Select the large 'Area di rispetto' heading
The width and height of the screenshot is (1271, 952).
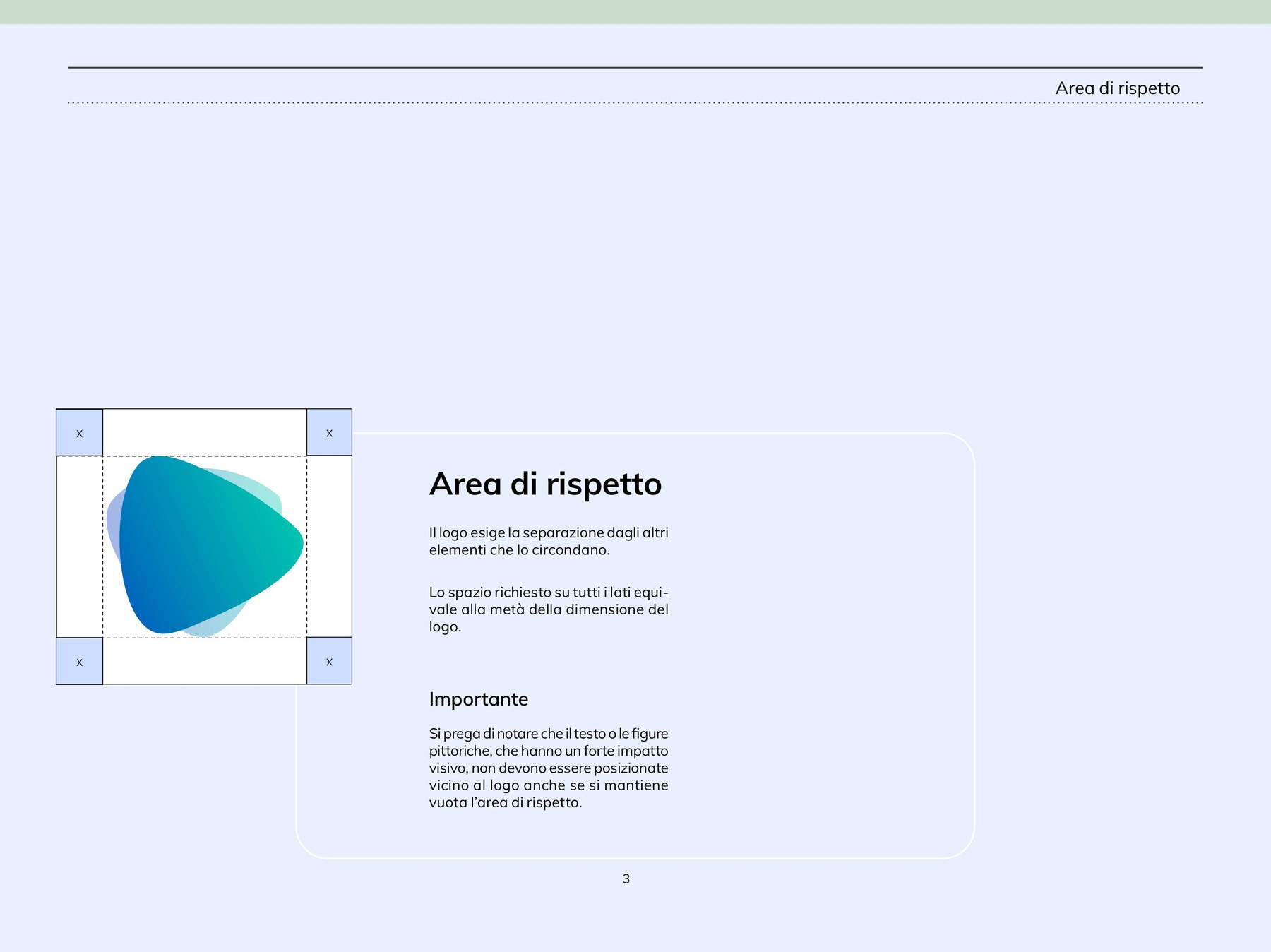tap(545, 484)
